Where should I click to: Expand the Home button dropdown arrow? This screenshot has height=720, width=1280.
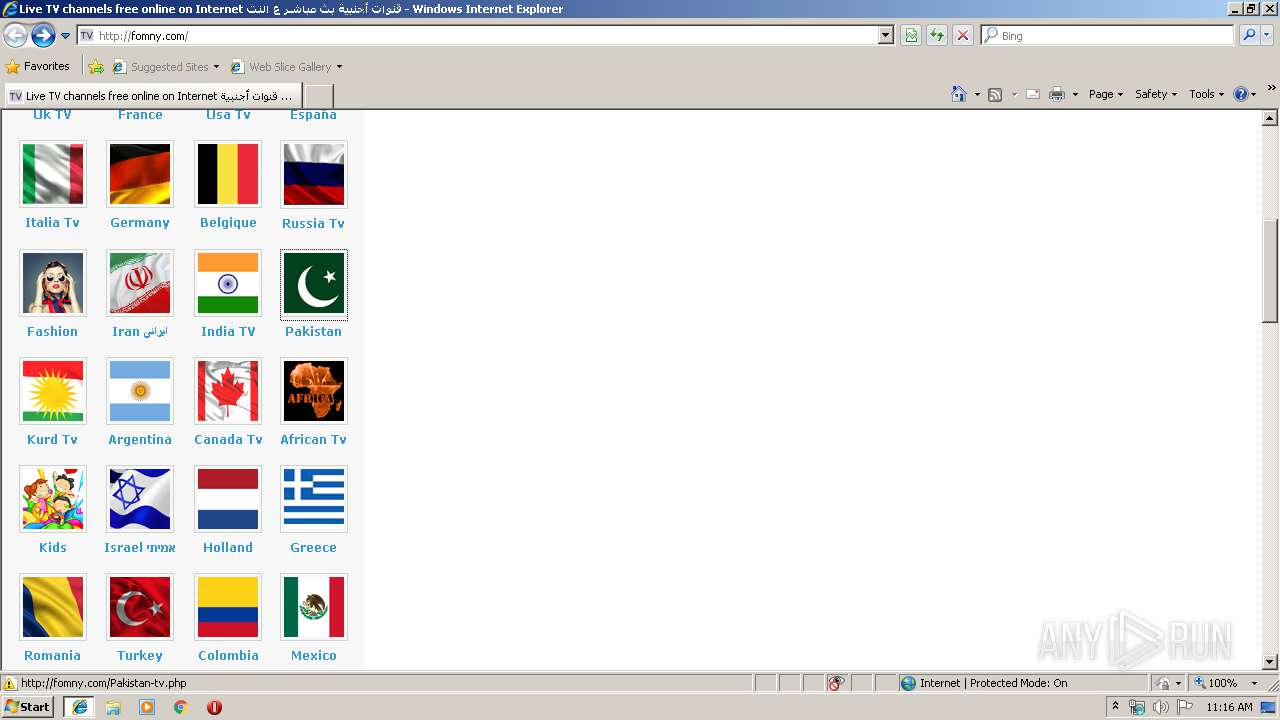(976, 94)
